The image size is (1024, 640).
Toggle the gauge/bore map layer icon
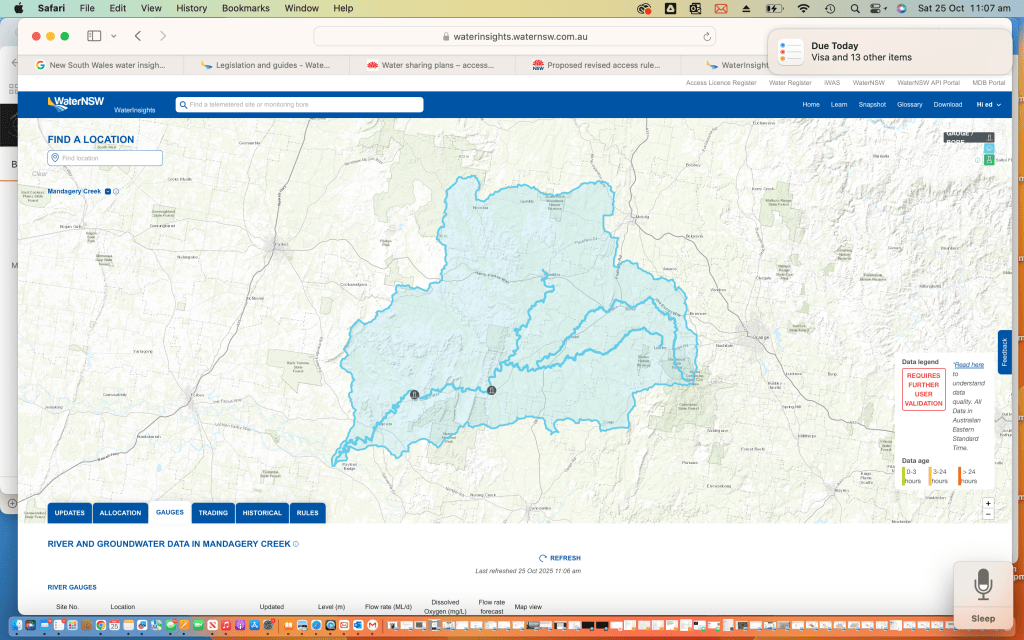pyautogui.click(x=989, y=137)
